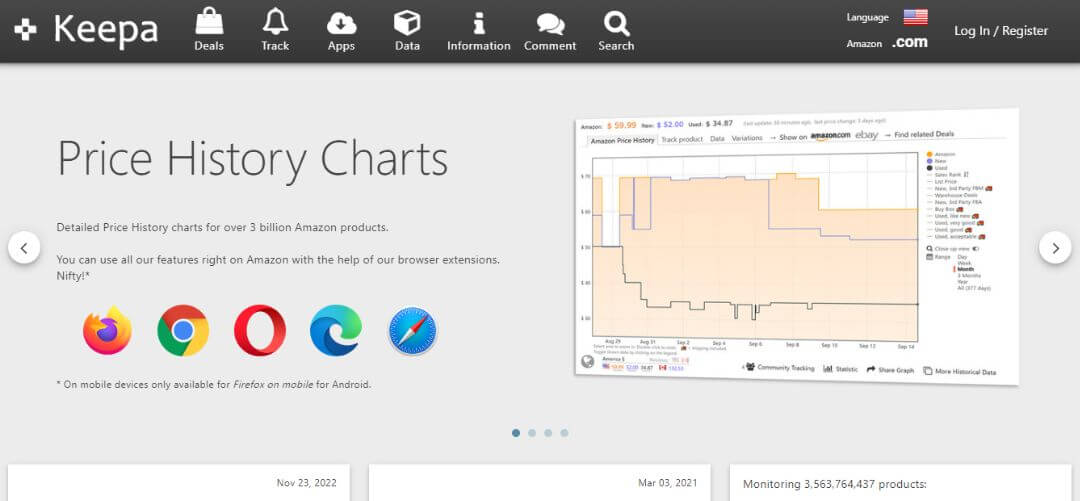
Task: Click the Edge browser extension icon
Action: [335, 330]
